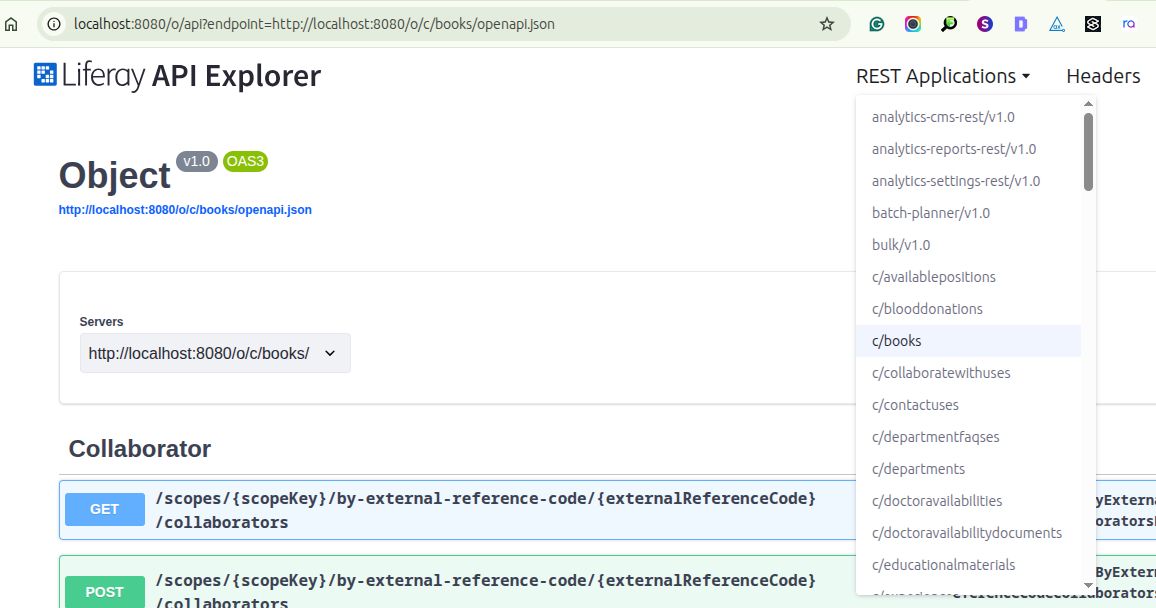Choose the highlighted c/books application
Screen dimensions: 1156x608
point(968,341)
